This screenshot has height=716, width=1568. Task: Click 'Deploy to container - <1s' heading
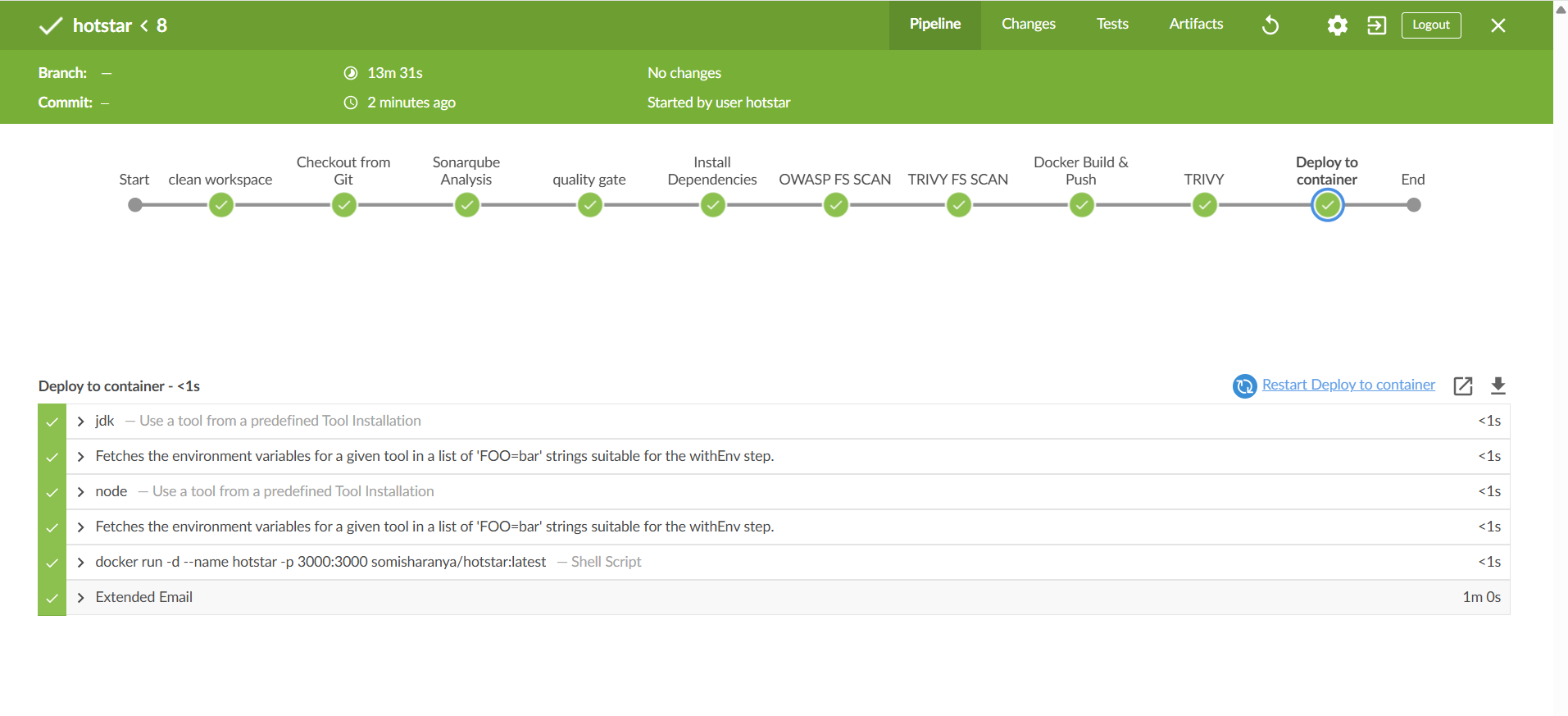pyautogui.click(x=119, y=386)
